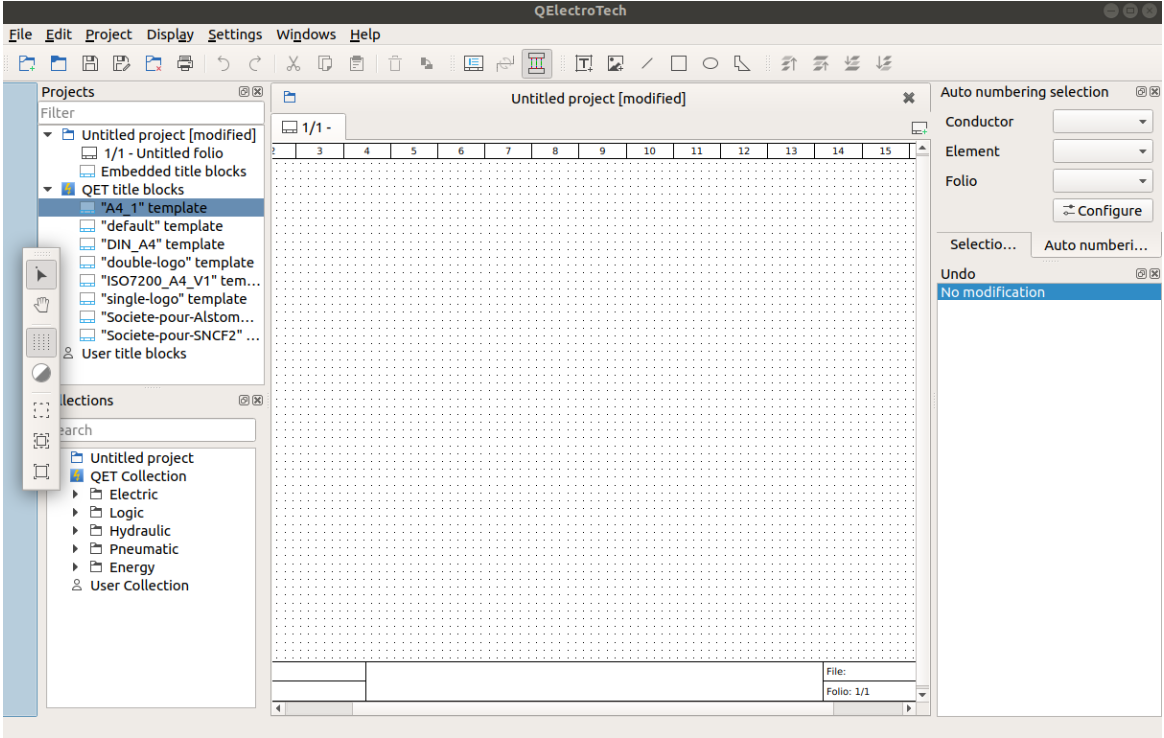This screenshot has height=738, width=1164.
Task: Select the Rectangle drawing tool
Action: click(x=679, y=63)
